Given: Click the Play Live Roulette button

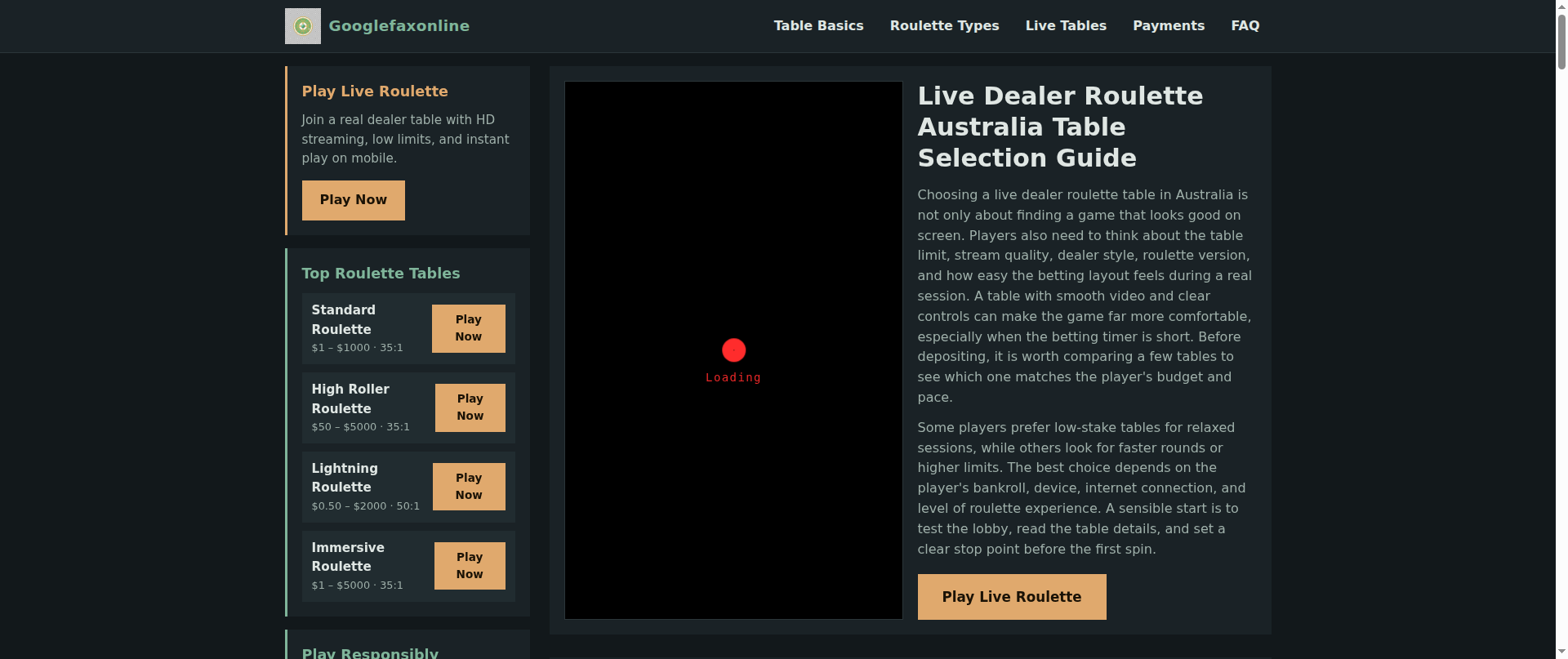Looking at the screenshot, I should click(1012, 597).
